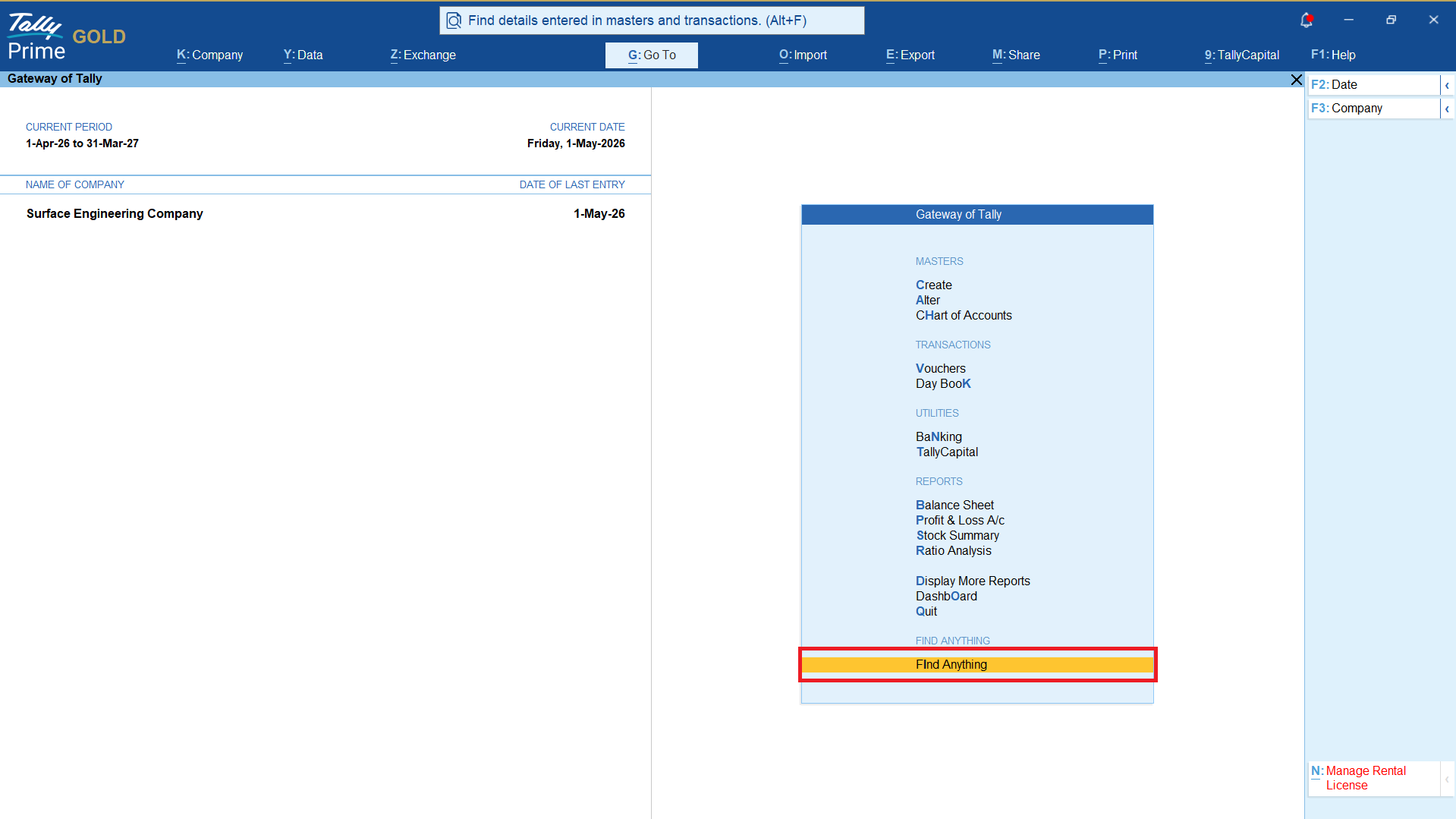Click the Tally Prime Gold logo
Screen dimensions: 1456x819
[x=67, y=36]
